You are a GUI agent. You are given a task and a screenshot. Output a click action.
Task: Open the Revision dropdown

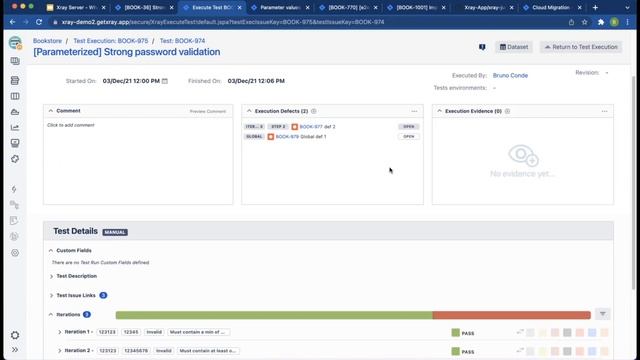point(607,73)
